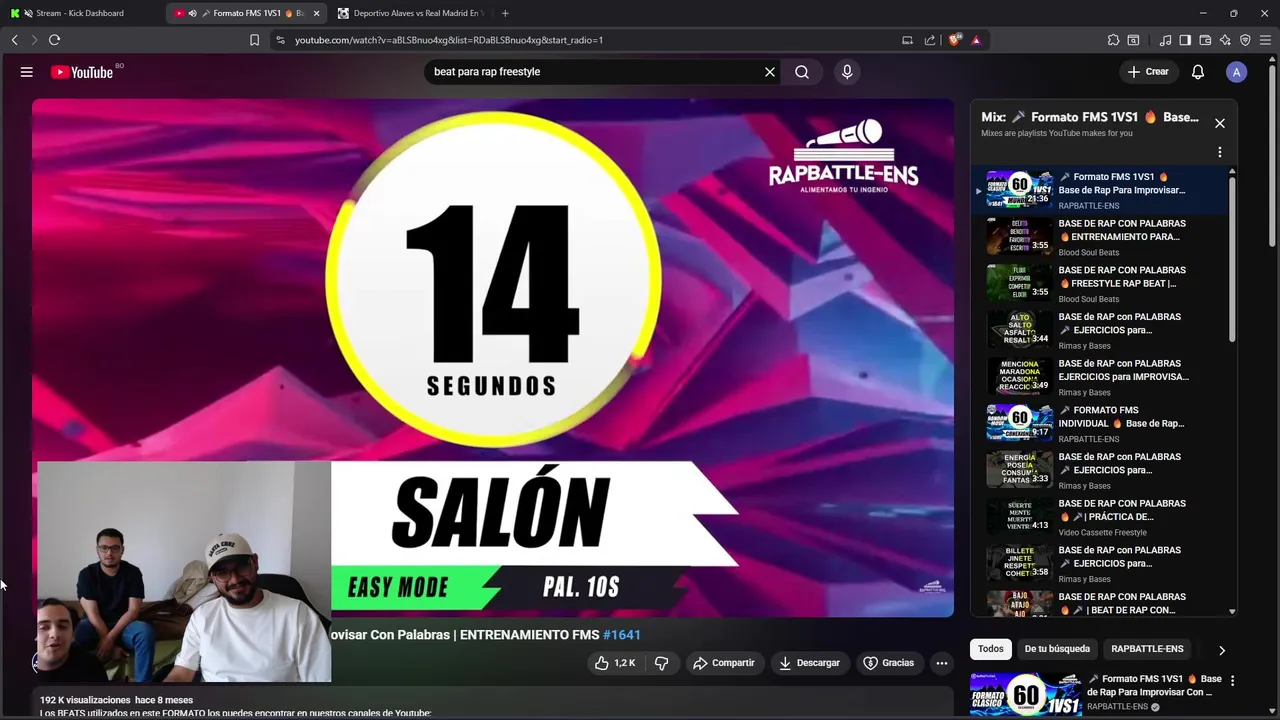Like the video with thumbs up
The height and width of the screenshot is (720, 1280).
click(616, 663)
